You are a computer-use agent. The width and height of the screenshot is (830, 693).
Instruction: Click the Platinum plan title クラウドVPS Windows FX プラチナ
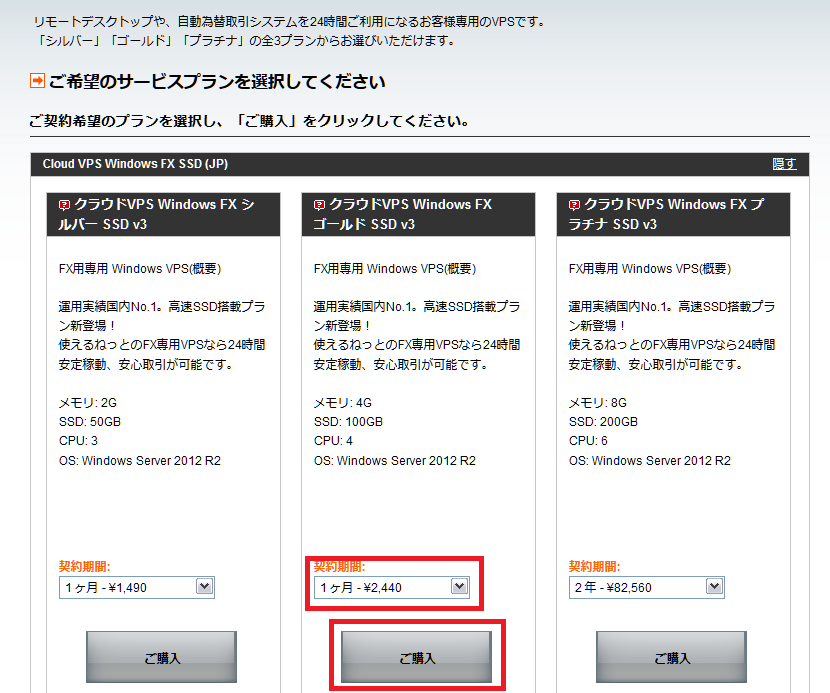(x=666, y=214)
